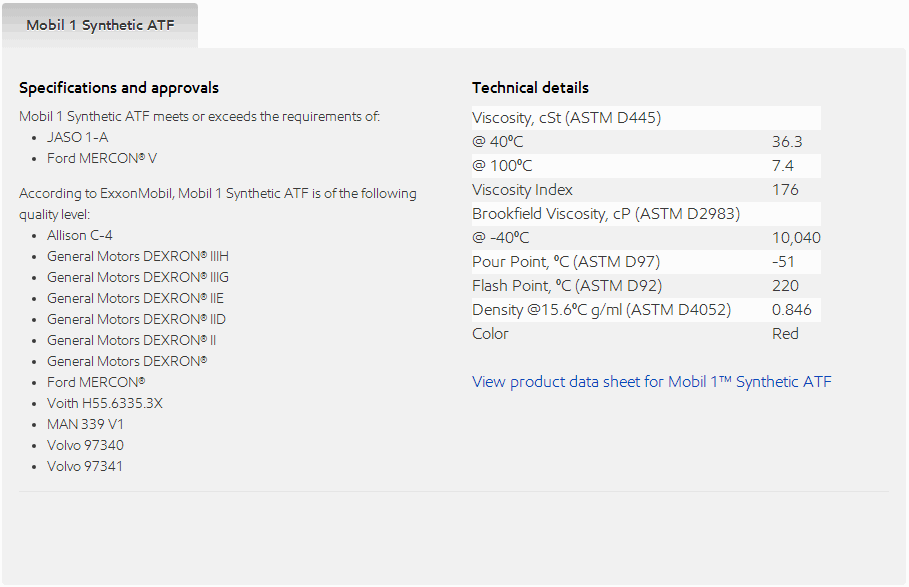Click General Motors DEXRON IIE entry
The height and width of the screenshot is (587, 909).
135,298
